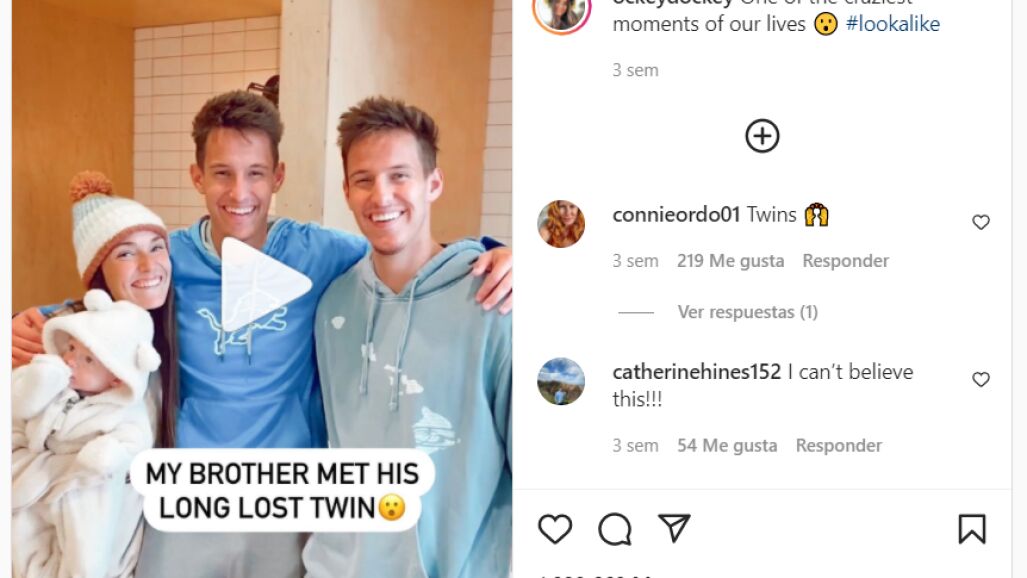Open catherinehines152 username link
The width and height of the screenshot is (1027, 578).
tap(697, 372)
